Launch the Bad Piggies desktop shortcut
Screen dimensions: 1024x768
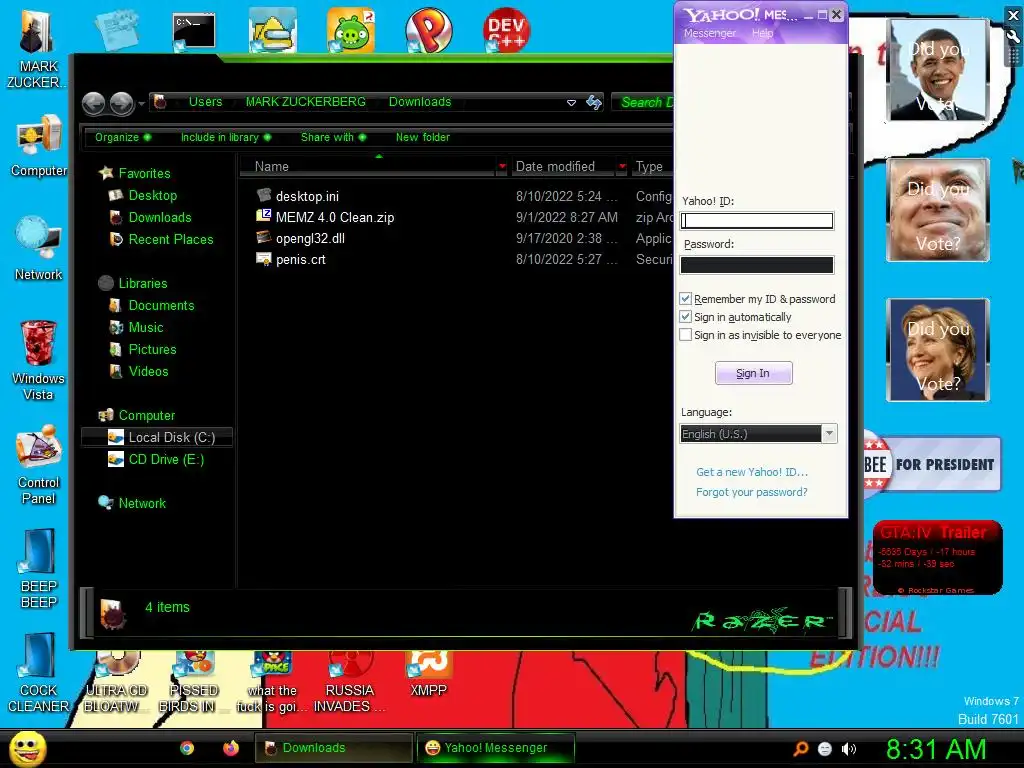(x=351, y=31)
